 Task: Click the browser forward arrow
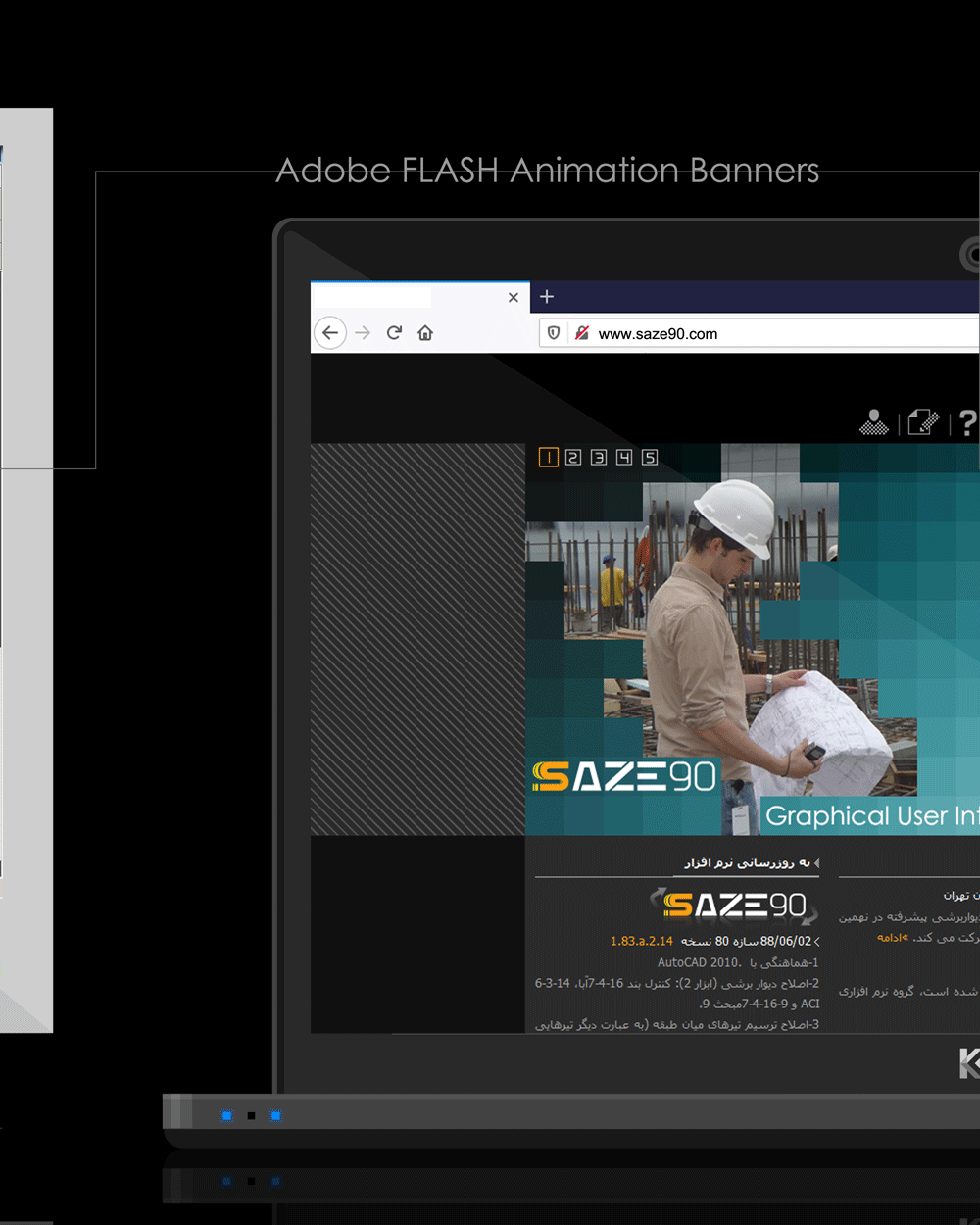[x=363, y=333]
